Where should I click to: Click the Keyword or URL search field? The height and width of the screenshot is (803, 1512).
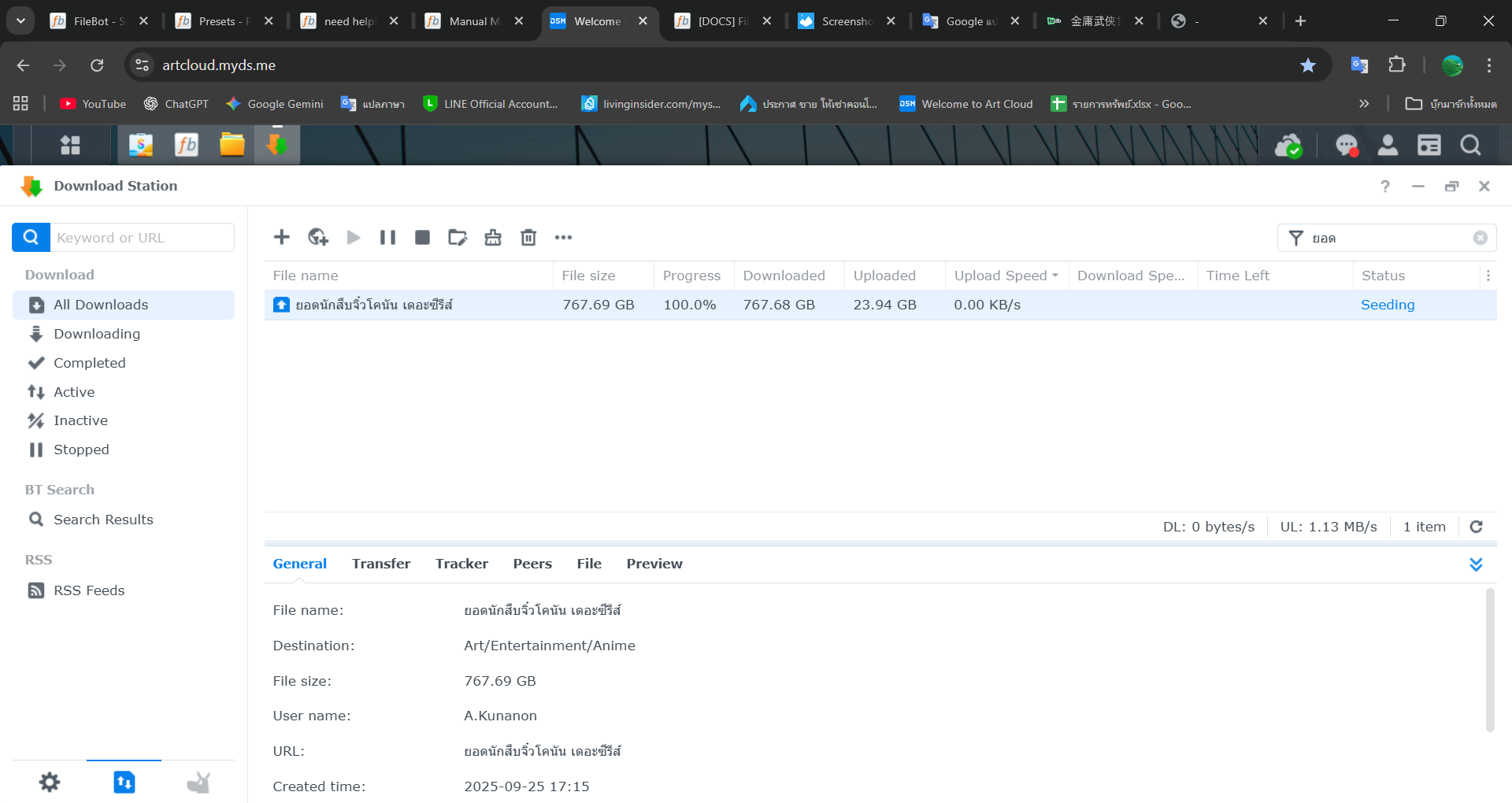(142, 238)
